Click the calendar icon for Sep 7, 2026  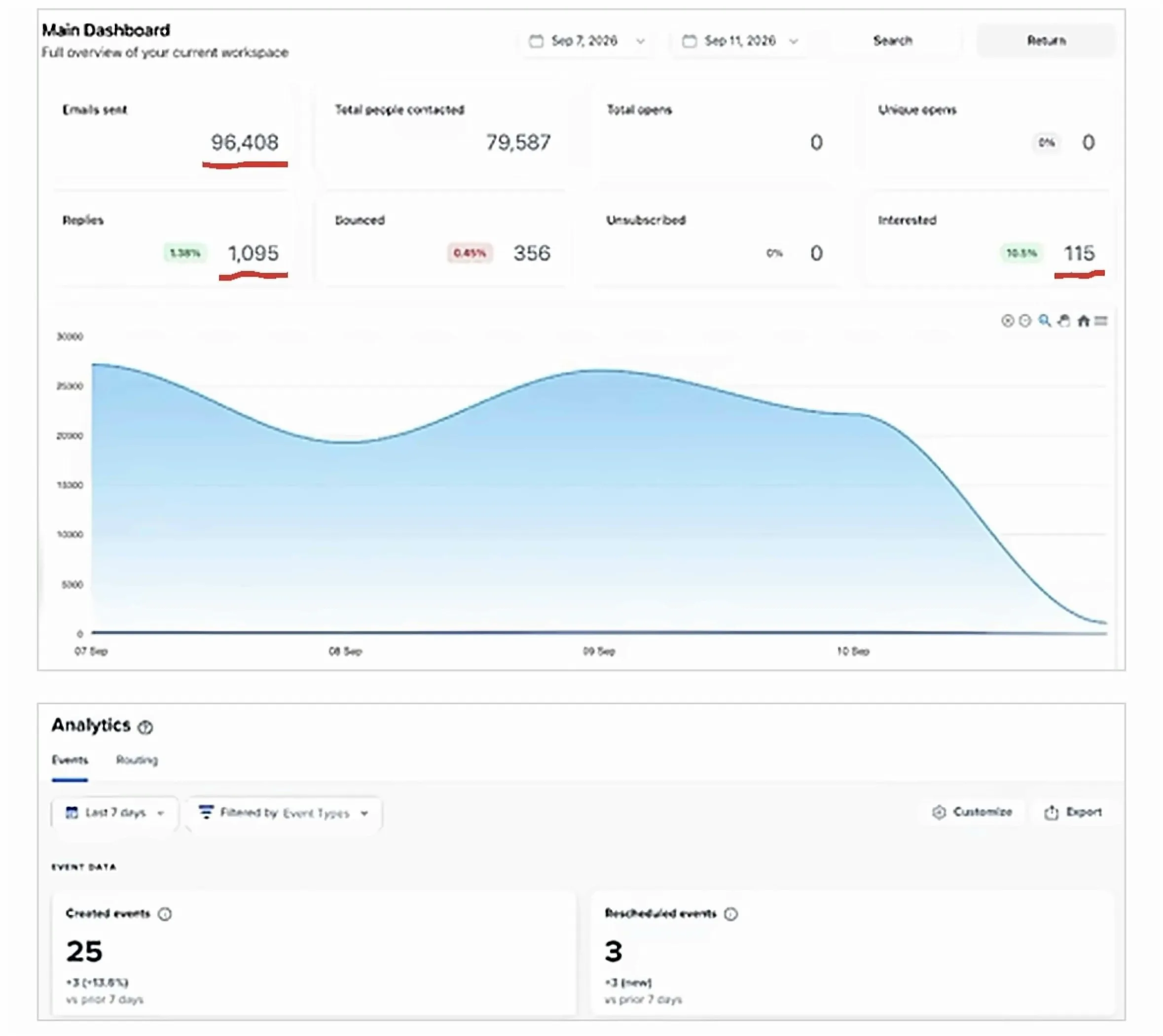[536, 41]
